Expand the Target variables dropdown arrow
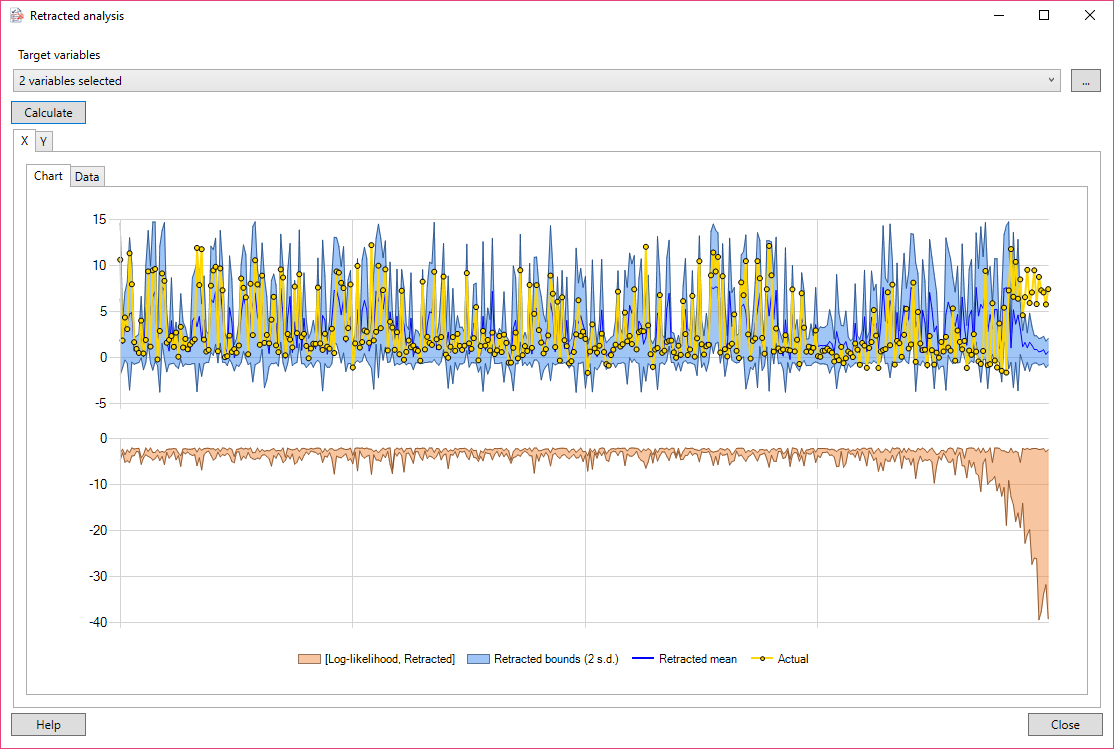Viewport: 1114px width, 749px height. [1051, 81]
